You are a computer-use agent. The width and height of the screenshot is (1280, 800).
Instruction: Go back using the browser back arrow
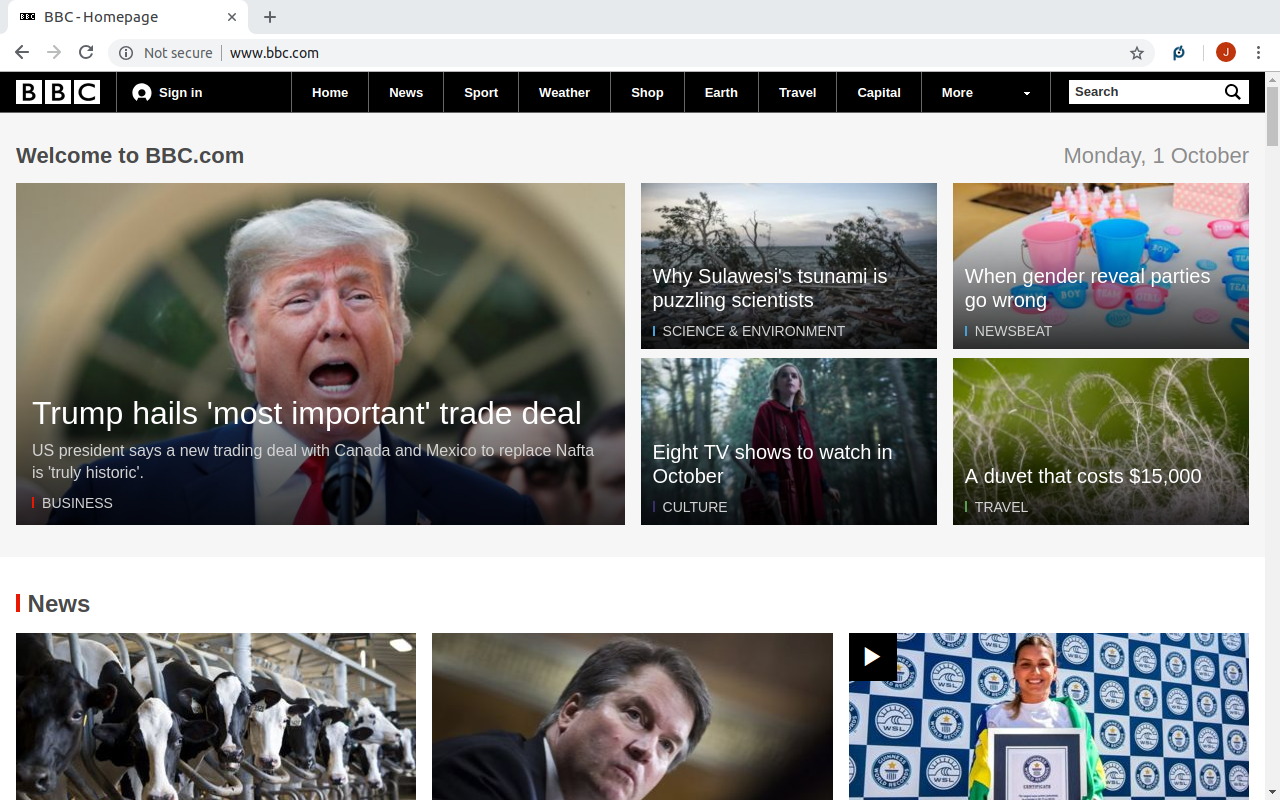point(22,52)
